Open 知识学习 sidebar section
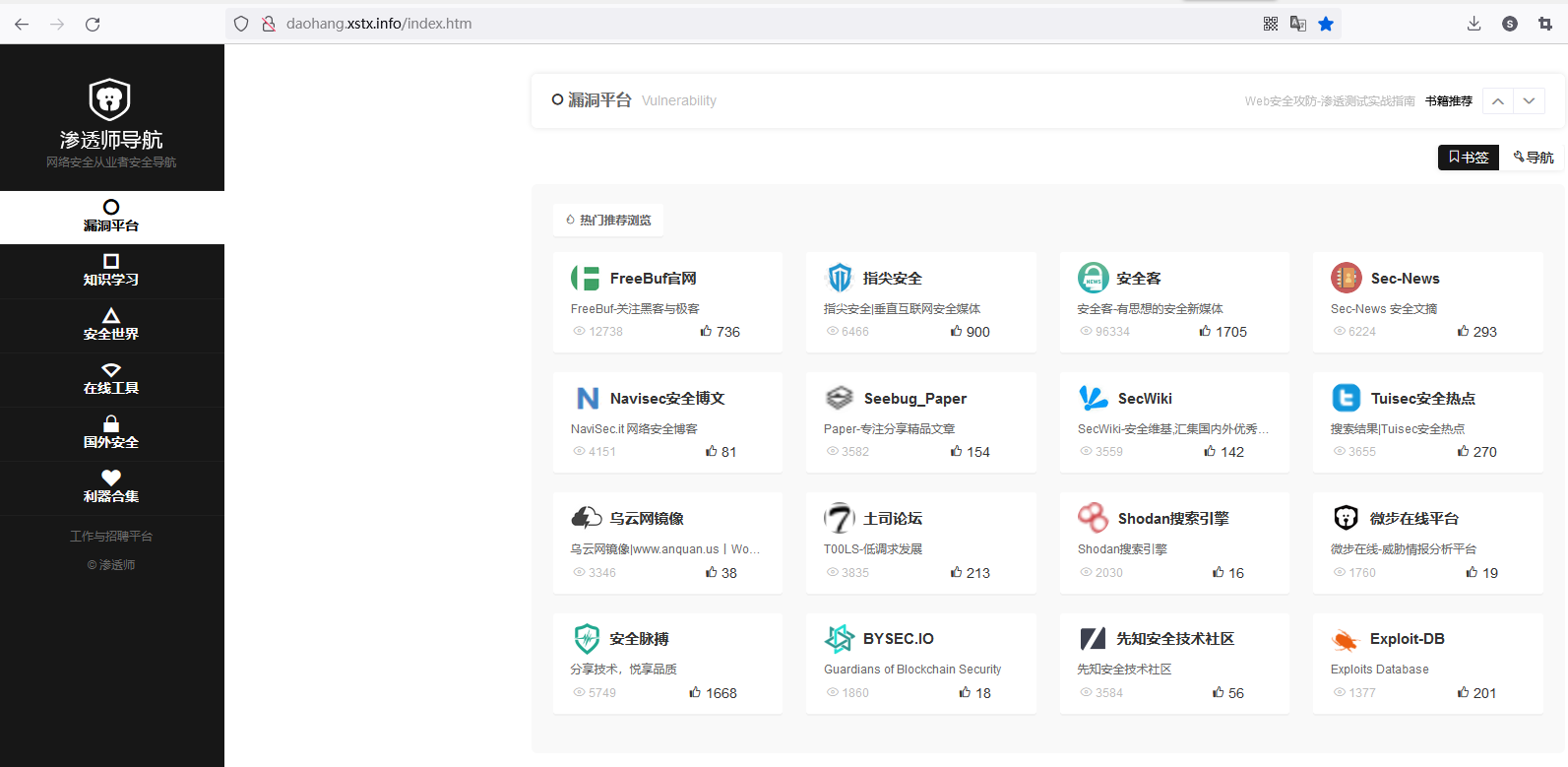This screenshot has width=1568, height=767. coord(111,271)
